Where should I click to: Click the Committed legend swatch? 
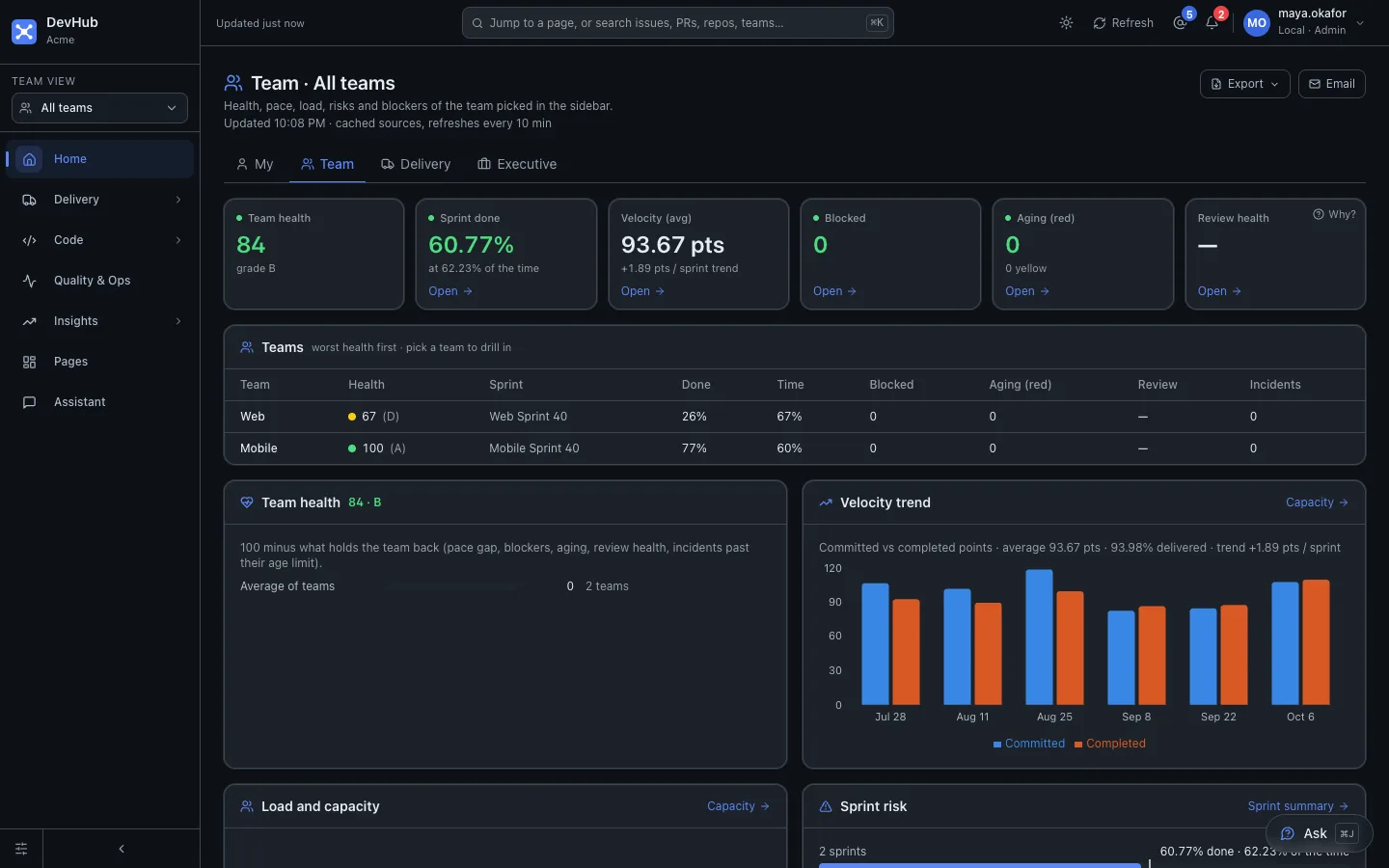(x=997, y=745)
